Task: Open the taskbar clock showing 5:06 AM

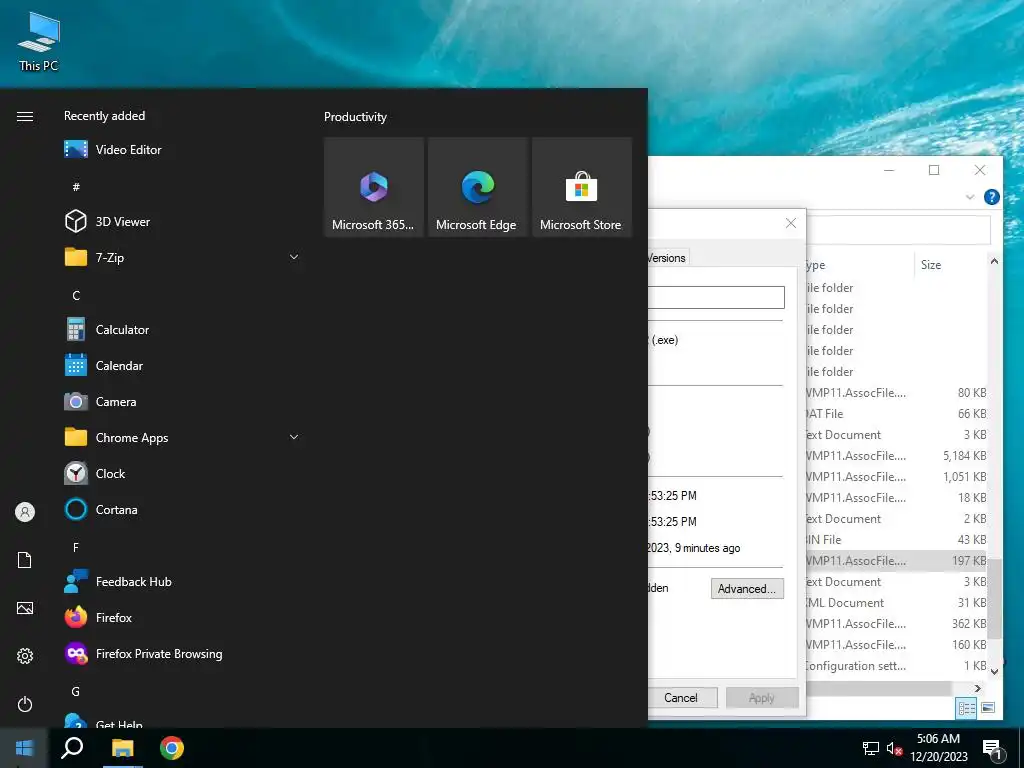Action: (938, 748)
